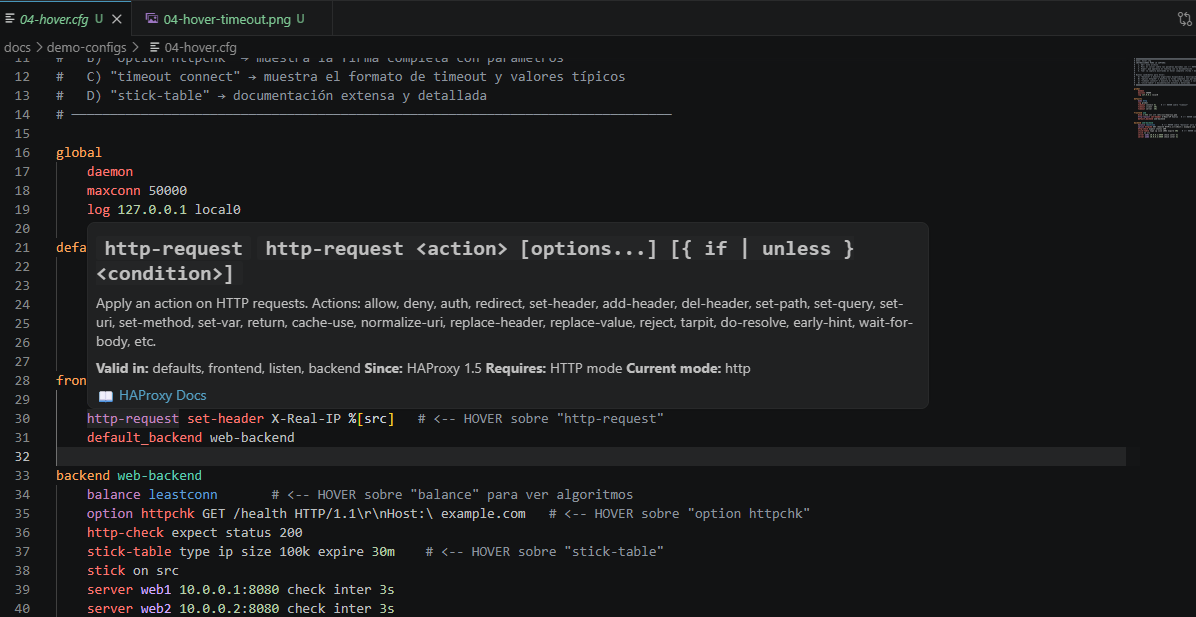This screenshot has width=1196, height=617.
Task: Click the cfg file icon on 04-hover.cfg tab
Action: [8, 17]
